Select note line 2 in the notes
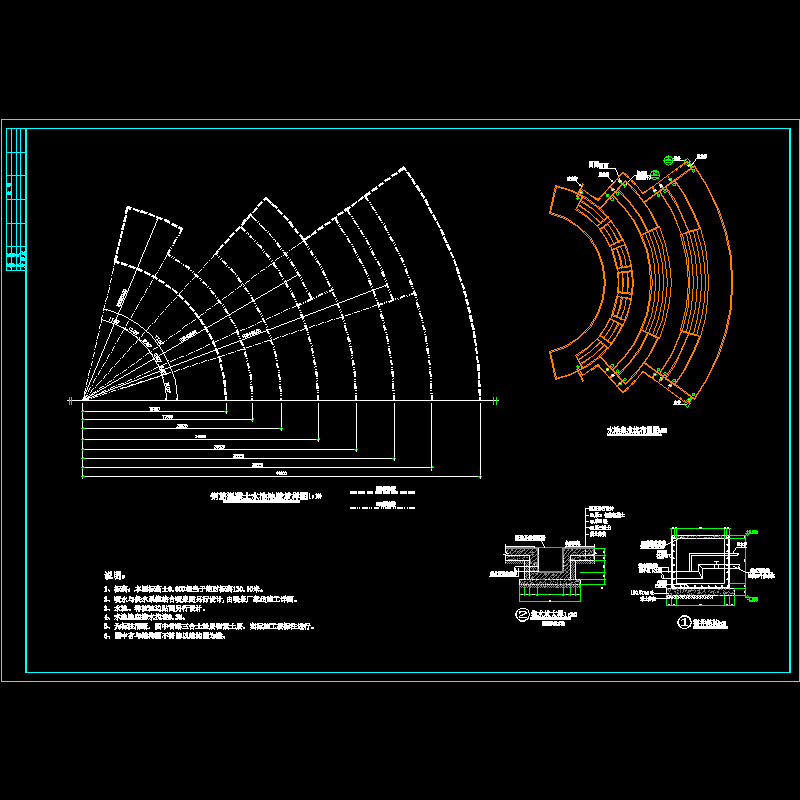The image size is (800, 800). pos(201,599)
